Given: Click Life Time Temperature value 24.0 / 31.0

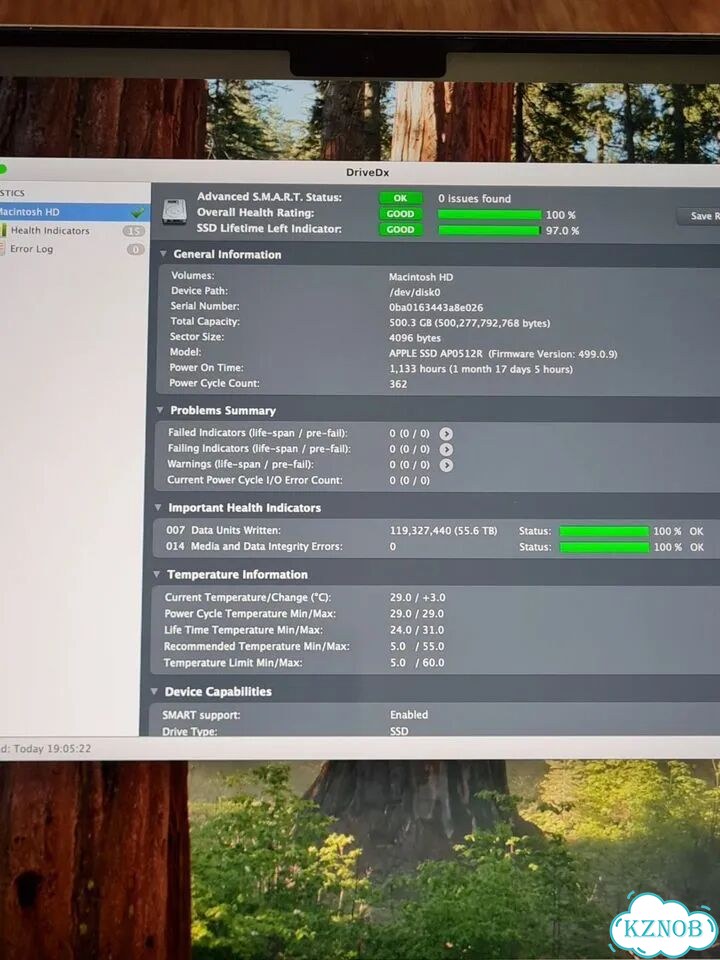Looking at the screenshot, I should click(417, 630).
